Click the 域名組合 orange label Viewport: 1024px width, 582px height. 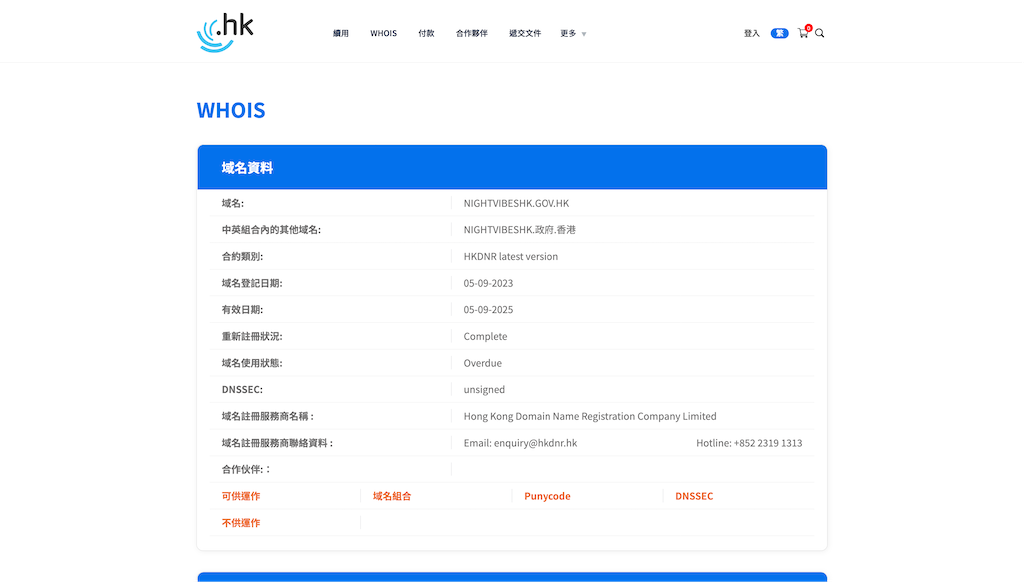tap(392, 496)
